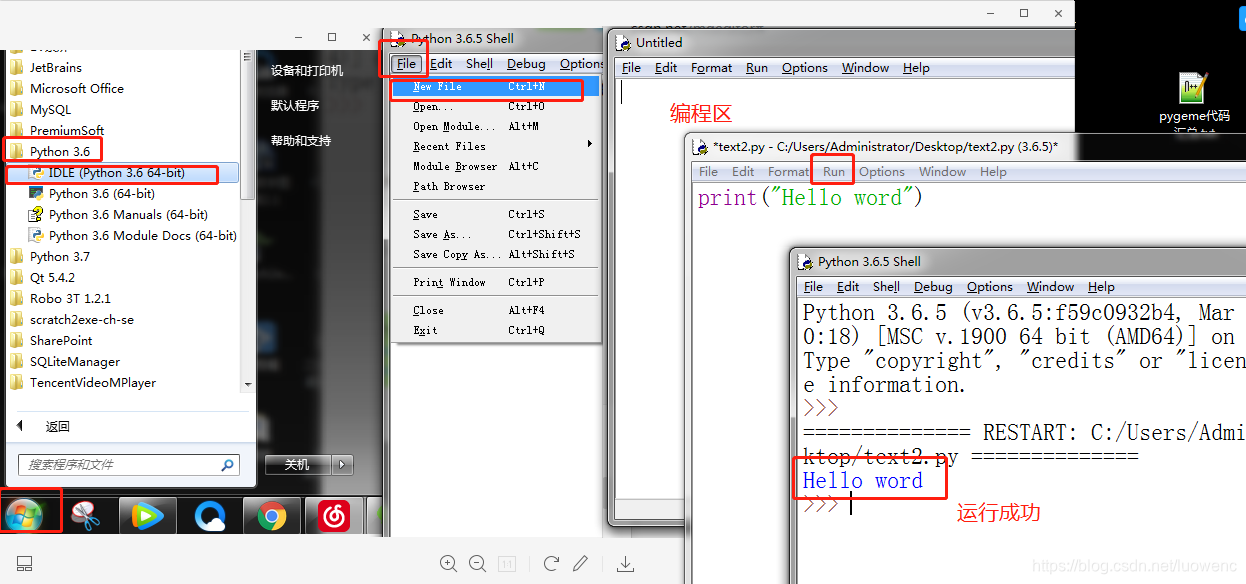This screenshot has height=584, width=1246.
Task: Open the Recent Files submenu
Action: pyautogui.click(x=496, y=146)
